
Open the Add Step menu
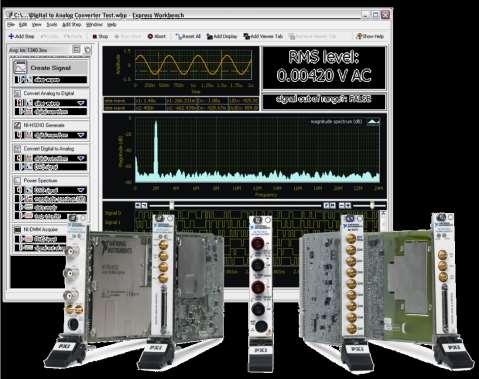pyautogui.click(x=72, y=25)
